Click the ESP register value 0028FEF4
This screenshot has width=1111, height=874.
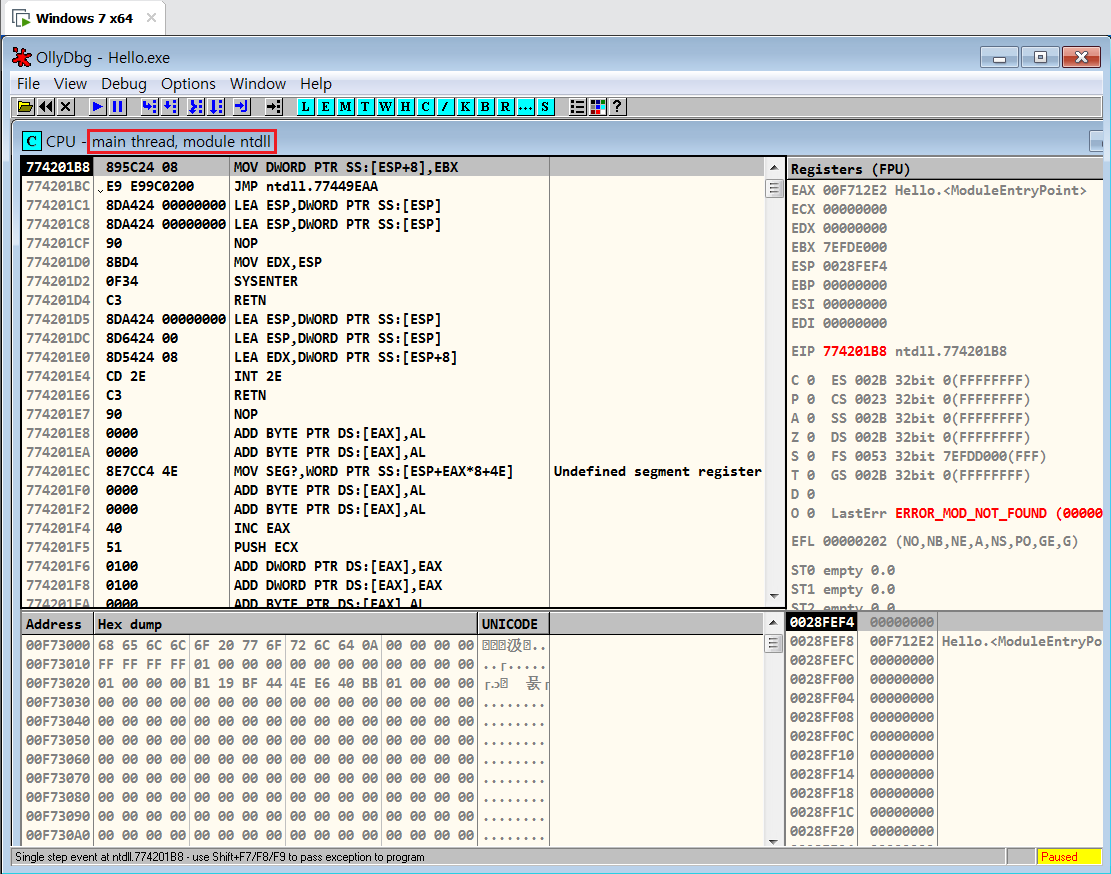(855, 266)
